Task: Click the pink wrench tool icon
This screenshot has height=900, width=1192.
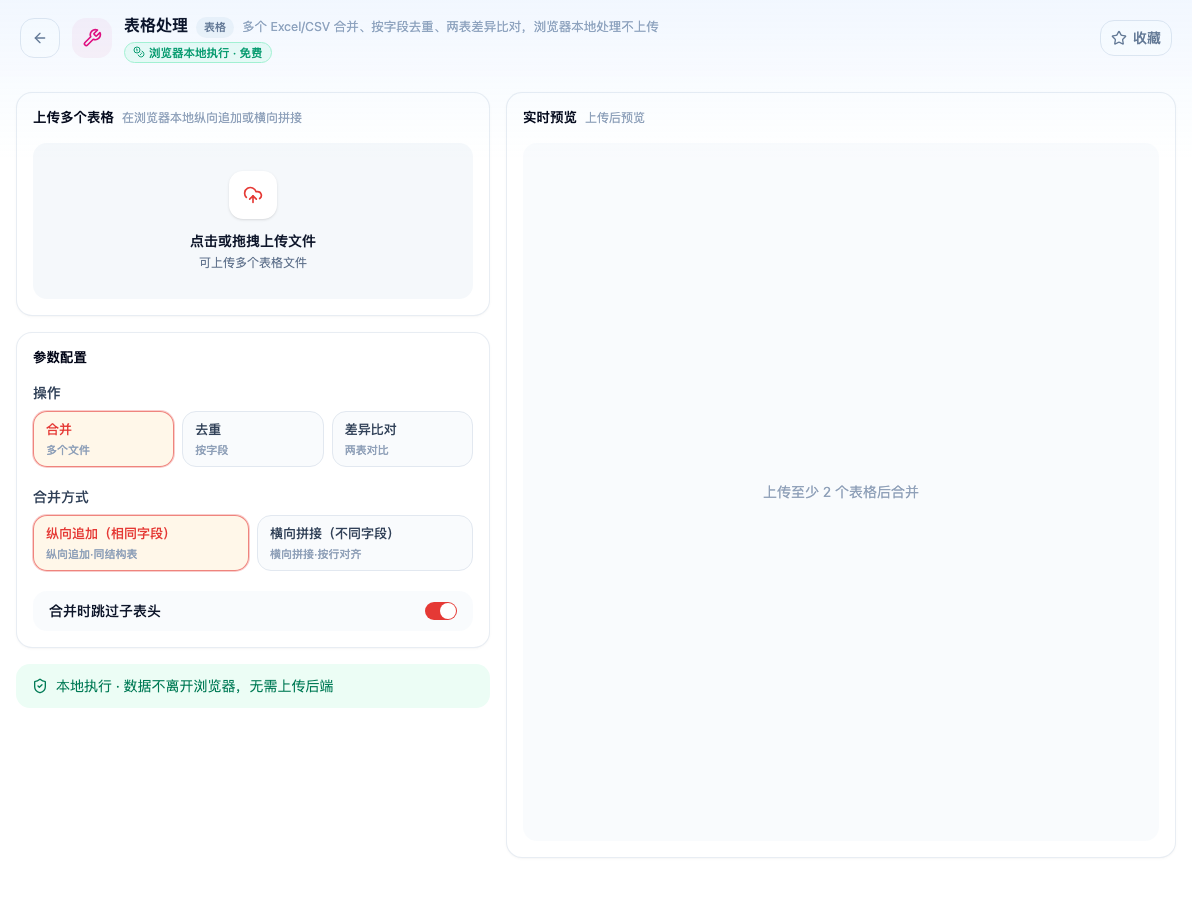Action: click(92, 38)
